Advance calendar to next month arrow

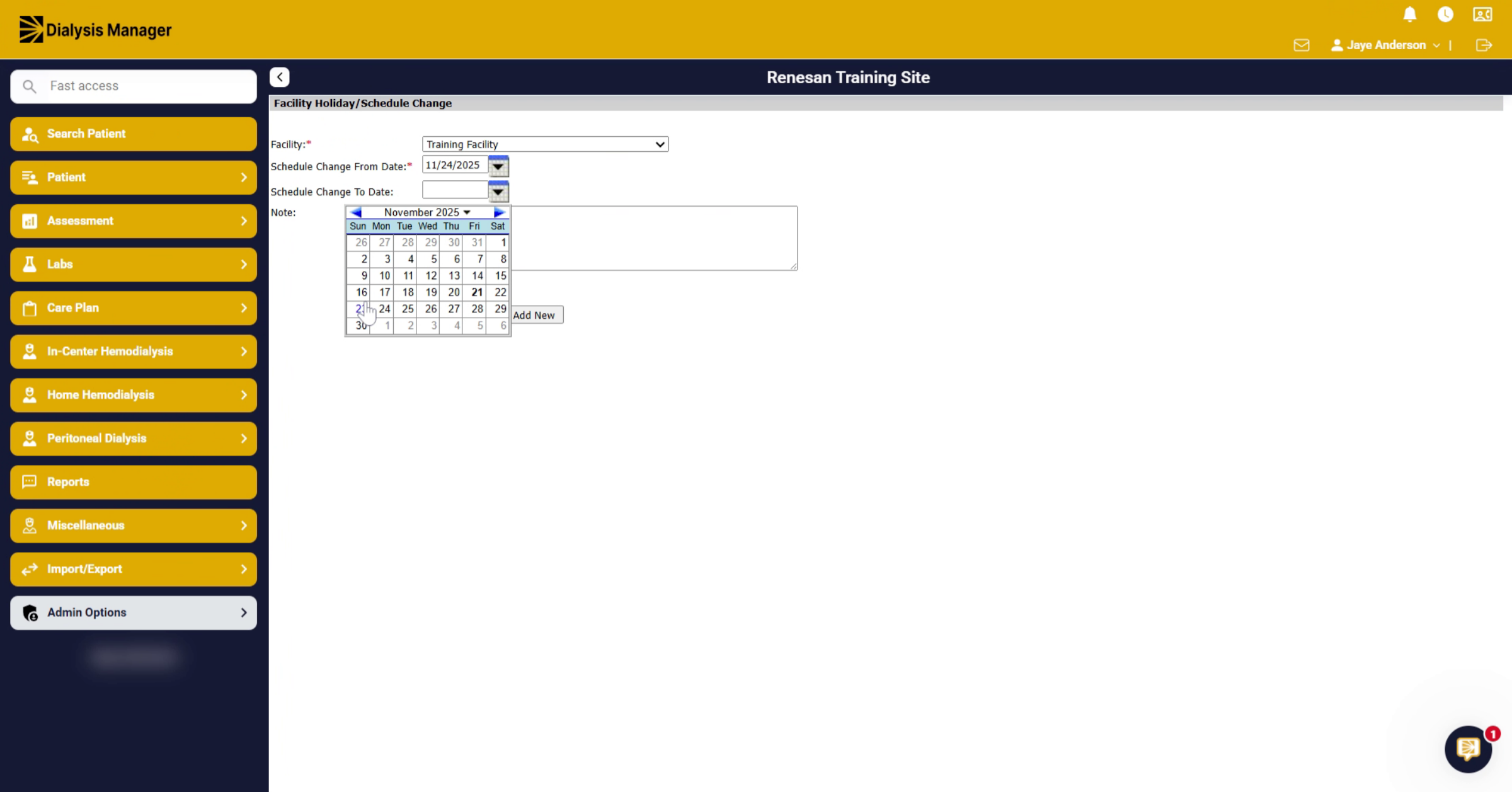click(499, 212)
